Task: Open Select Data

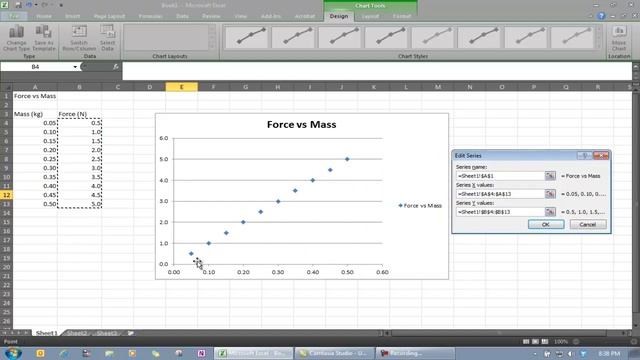Action: (107, 38)
